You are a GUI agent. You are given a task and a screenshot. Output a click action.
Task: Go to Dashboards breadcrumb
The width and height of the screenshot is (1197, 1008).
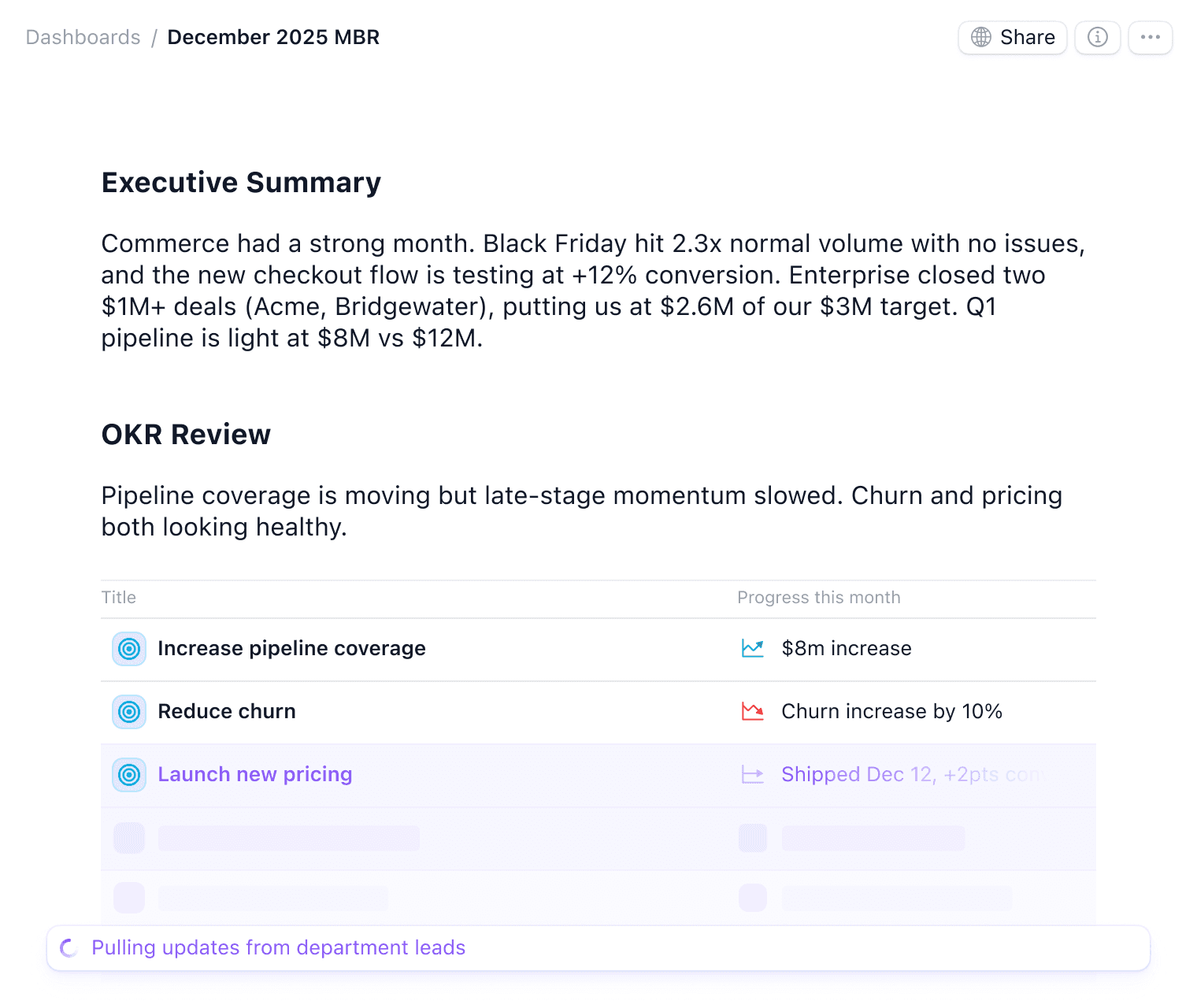[x=83, y=37]
